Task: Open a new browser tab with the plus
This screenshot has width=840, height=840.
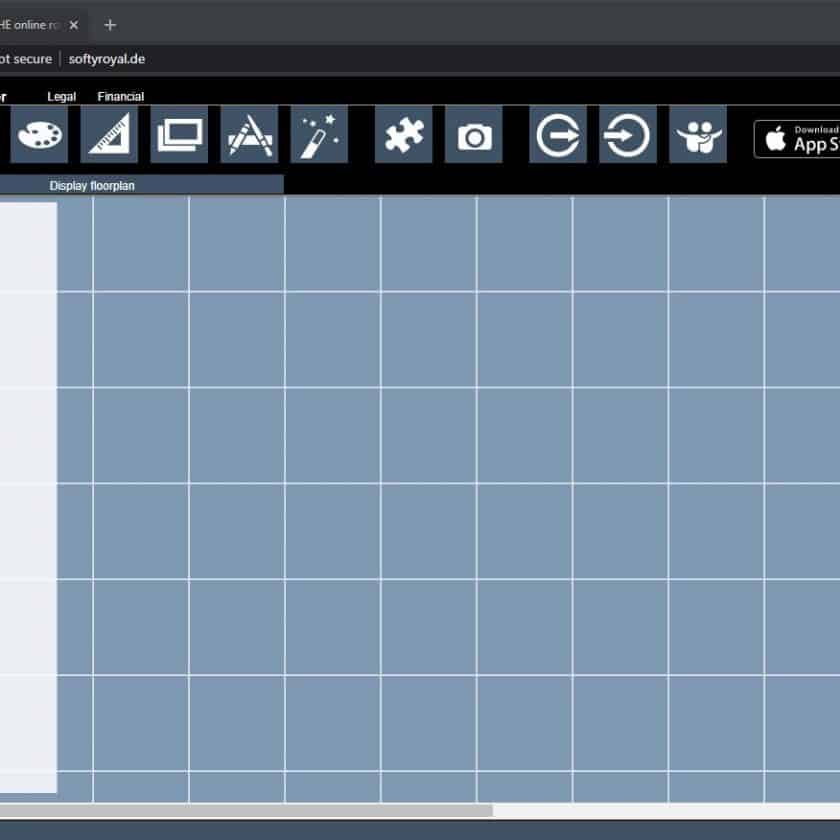Action: point(110,25)
